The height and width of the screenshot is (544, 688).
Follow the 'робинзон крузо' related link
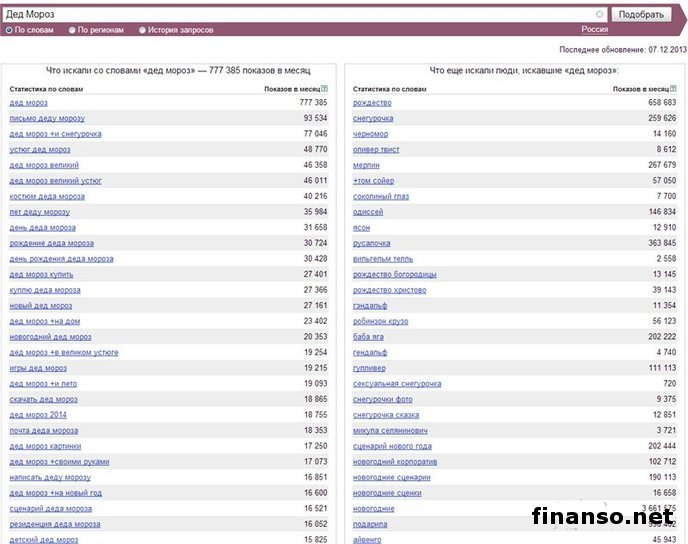(x=380, y=321)
